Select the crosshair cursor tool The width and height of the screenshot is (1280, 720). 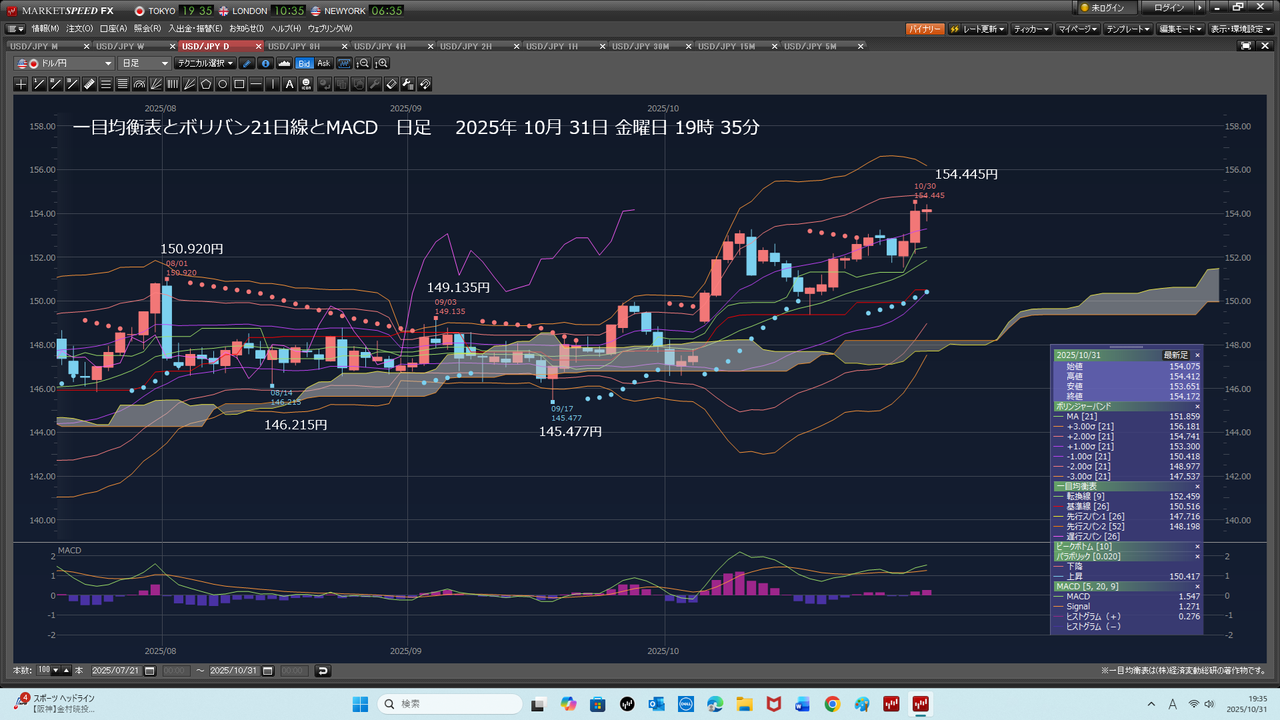pos(21,84)
